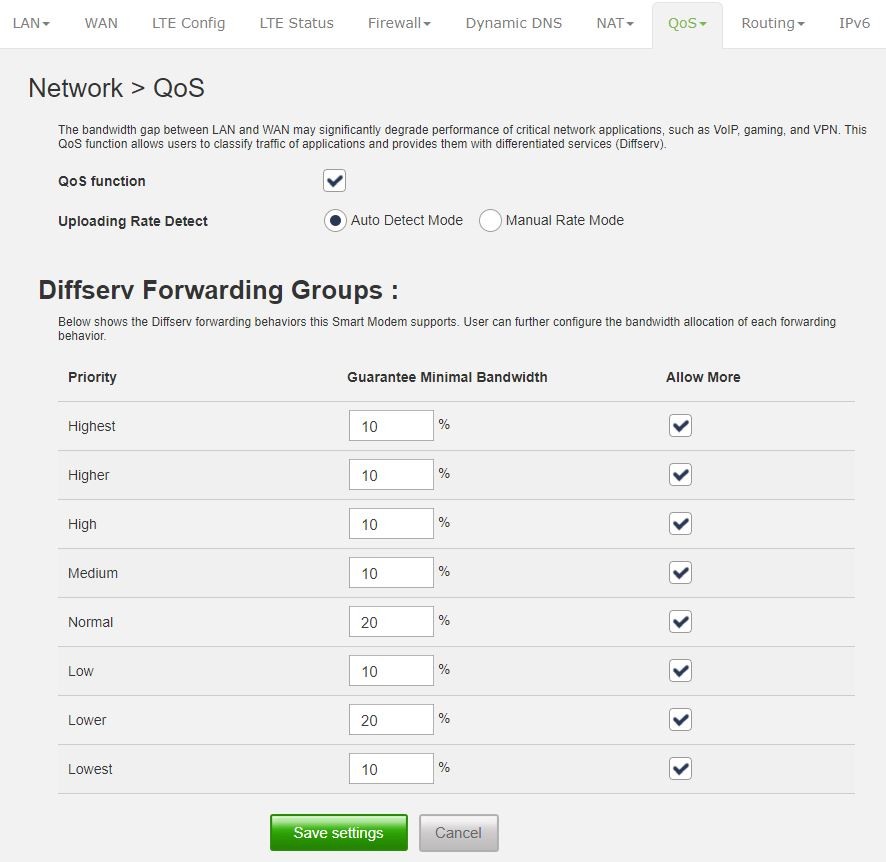Open the LAN dropdown menu
886x862 pixels.
coord(31,23)
